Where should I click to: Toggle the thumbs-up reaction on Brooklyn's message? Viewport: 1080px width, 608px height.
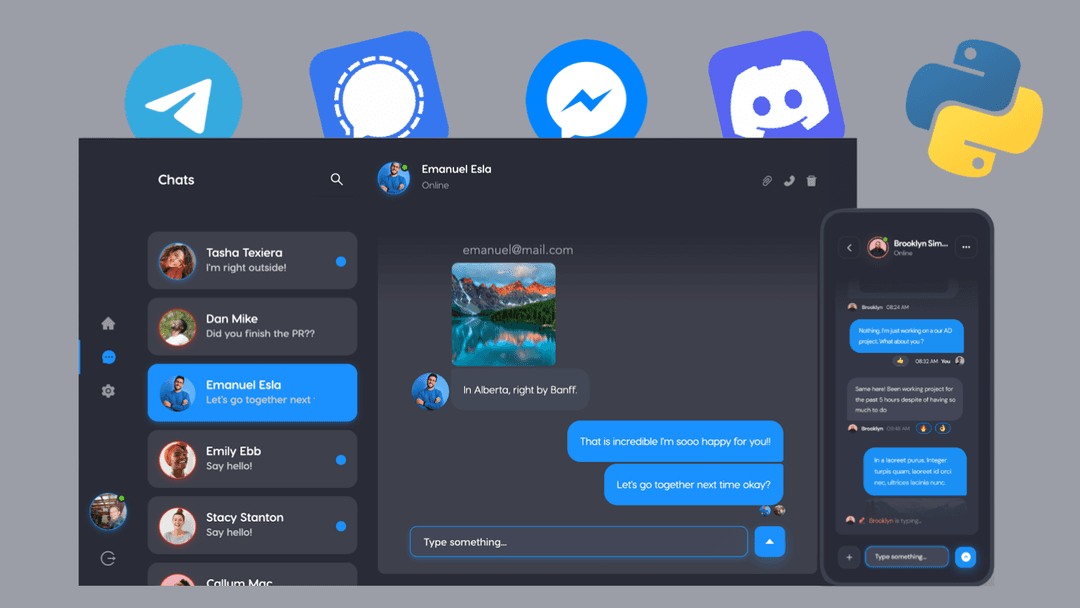pyautogui.click(x=900, y=361)
